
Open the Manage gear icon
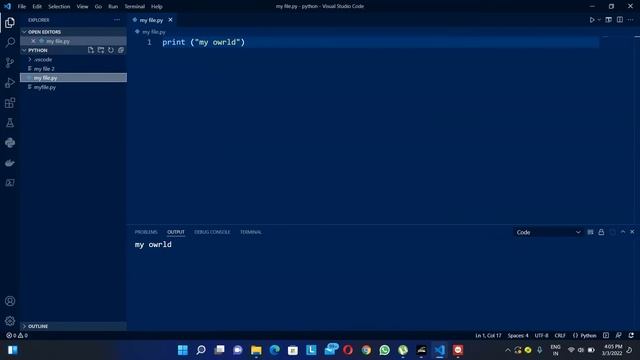[x=10, y=321]
